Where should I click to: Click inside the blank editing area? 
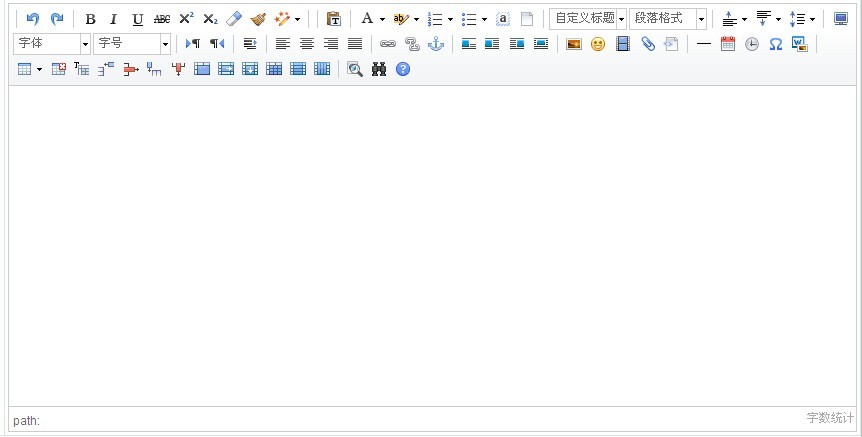(x=432, y=246)
